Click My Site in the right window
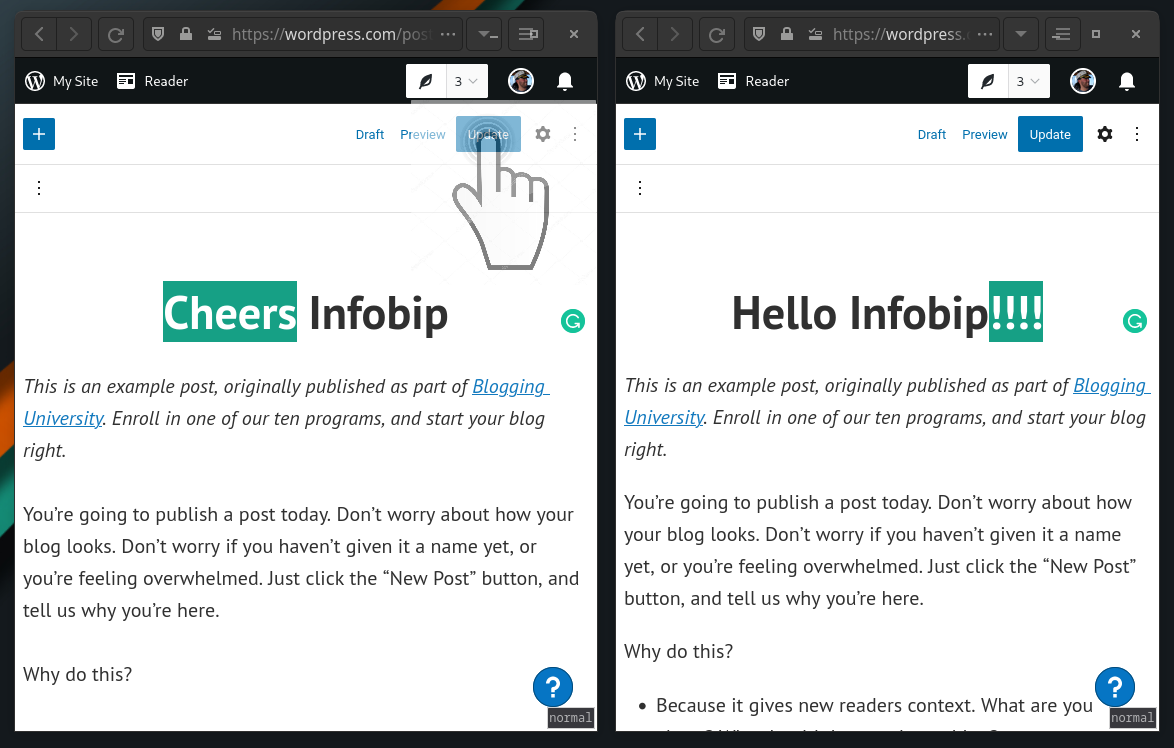The image size is (1174, 748). tap(663, 81)
